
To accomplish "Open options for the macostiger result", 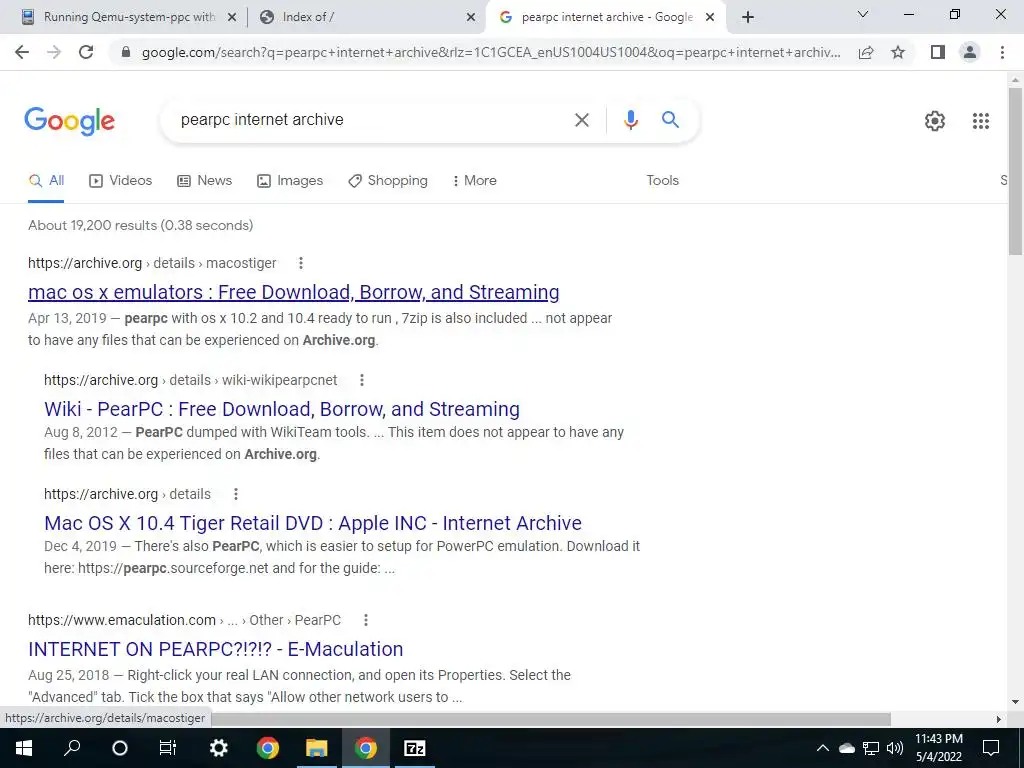I will point(300,263).
